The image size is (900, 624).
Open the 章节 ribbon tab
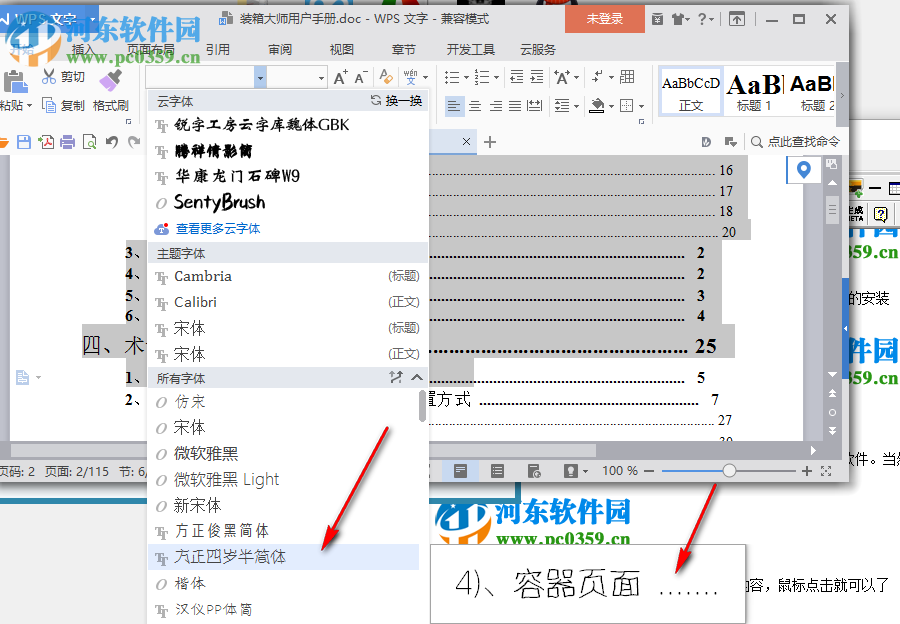coord(404,50)
